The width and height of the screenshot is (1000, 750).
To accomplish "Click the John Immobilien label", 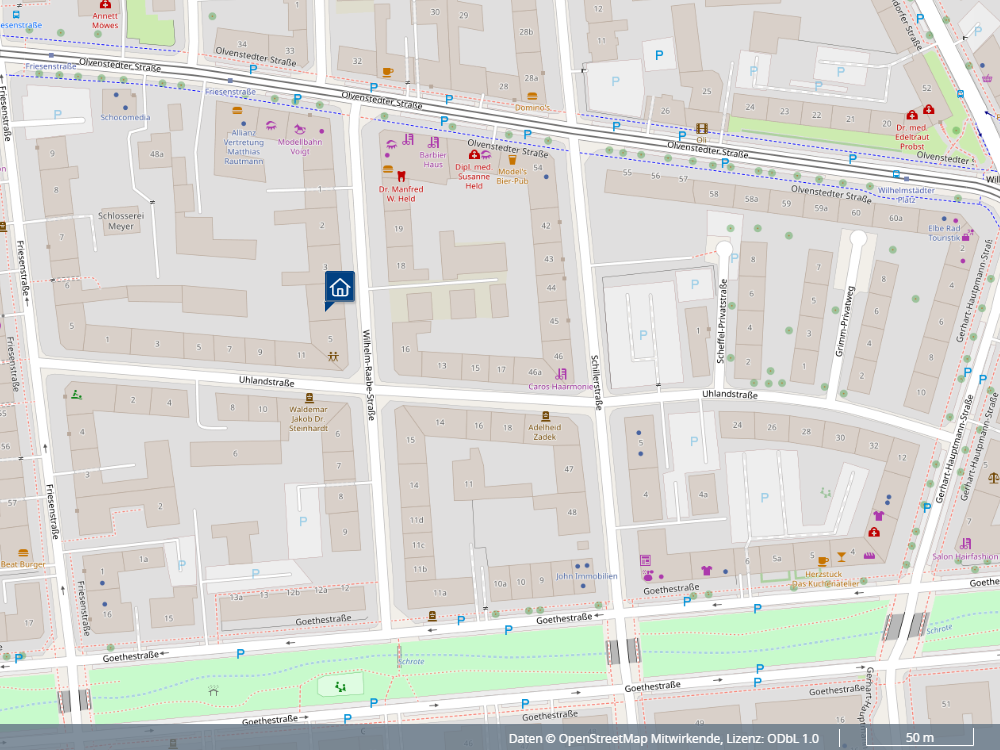I will pos(586,576).
